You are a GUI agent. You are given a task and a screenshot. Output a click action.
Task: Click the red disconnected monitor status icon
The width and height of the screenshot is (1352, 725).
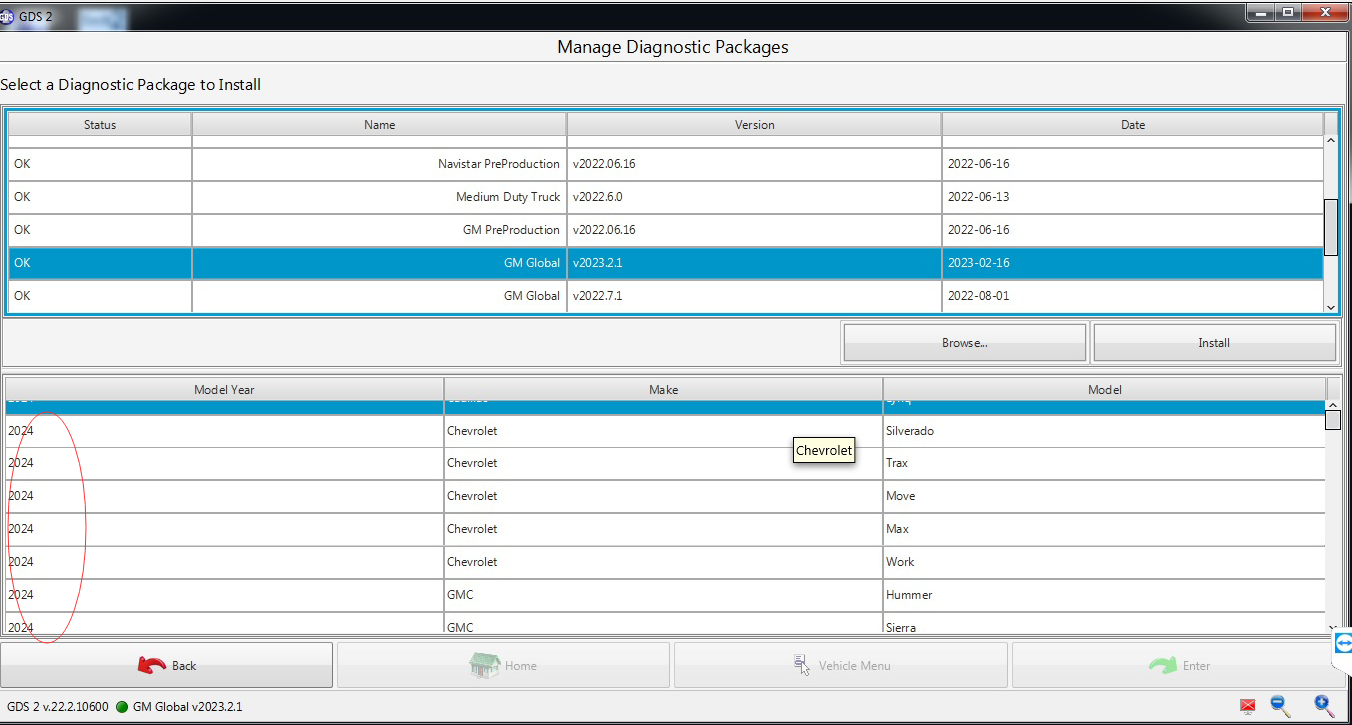pyautogui.click(x=1247, y=707)
